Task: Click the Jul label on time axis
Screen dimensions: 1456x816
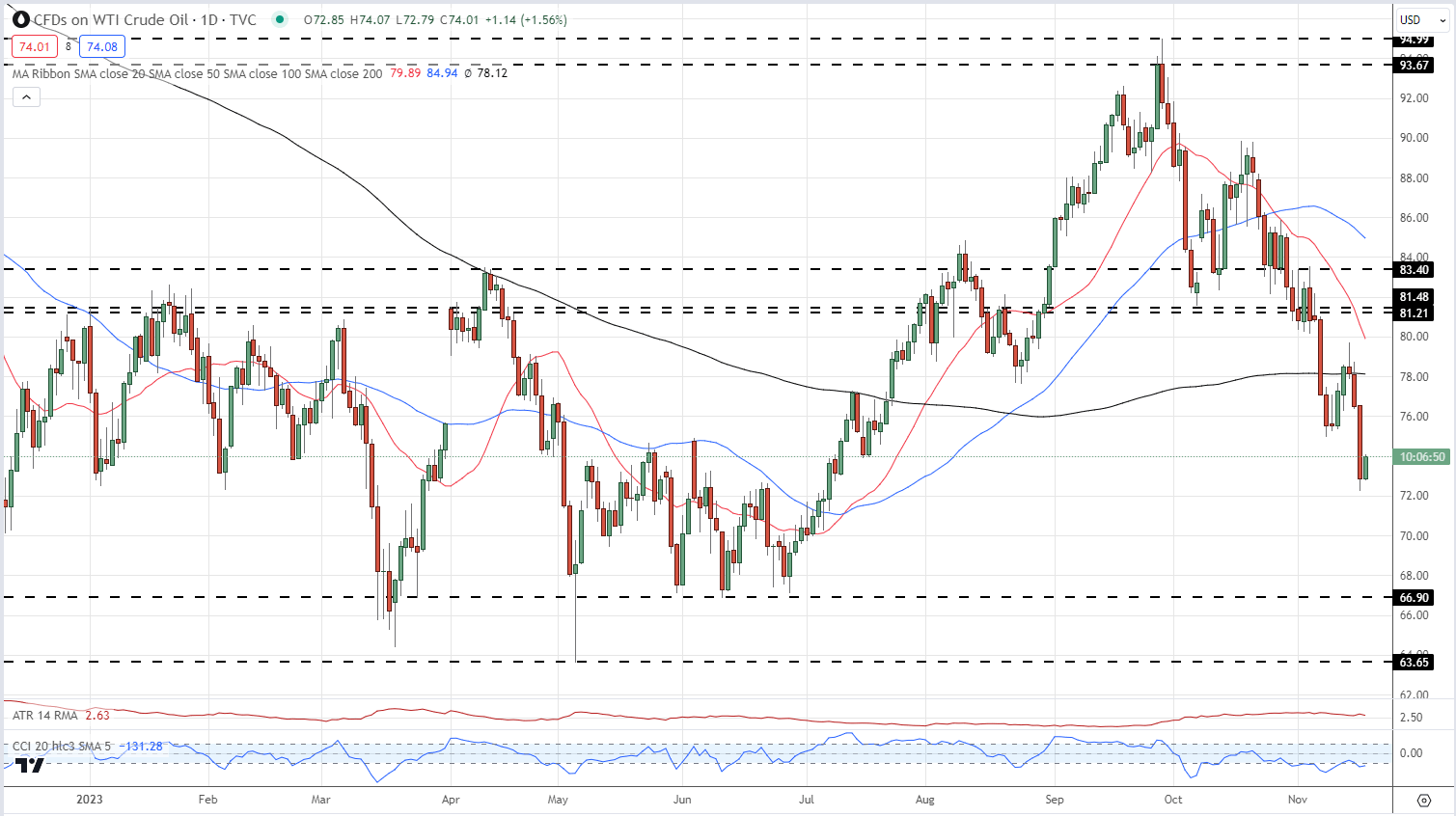Action: [807, 800]
